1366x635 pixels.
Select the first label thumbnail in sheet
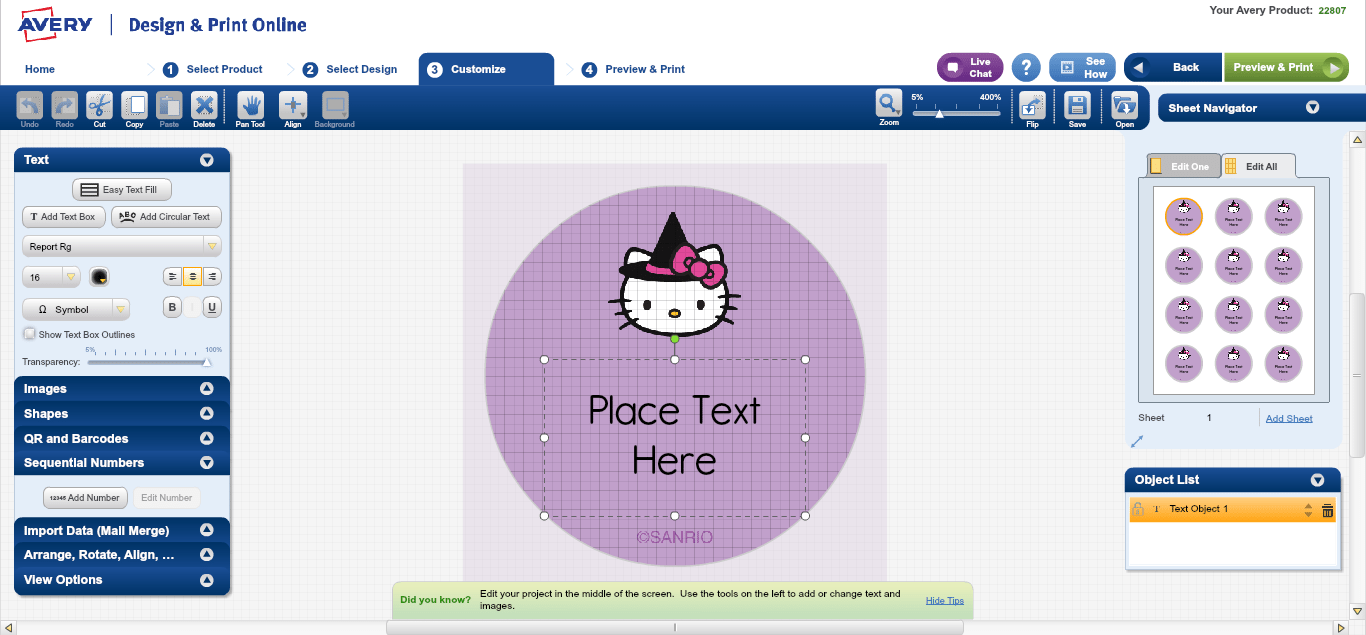(x=1184, y=215)
